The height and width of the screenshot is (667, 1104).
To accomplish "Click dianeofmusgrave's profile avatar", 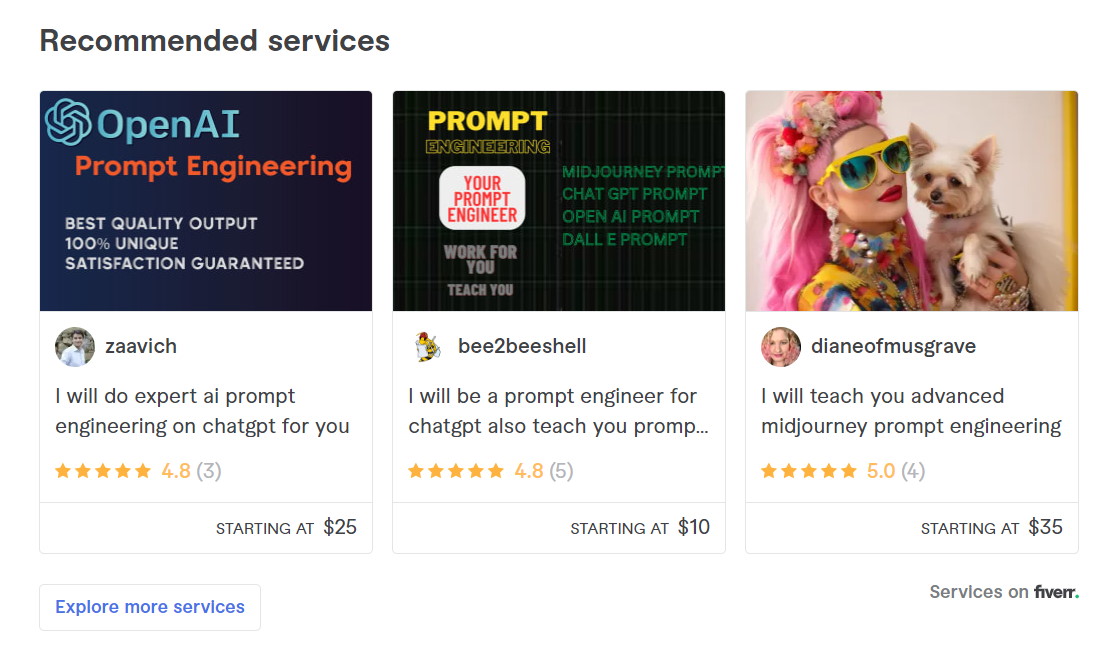I will click(781, 347).
